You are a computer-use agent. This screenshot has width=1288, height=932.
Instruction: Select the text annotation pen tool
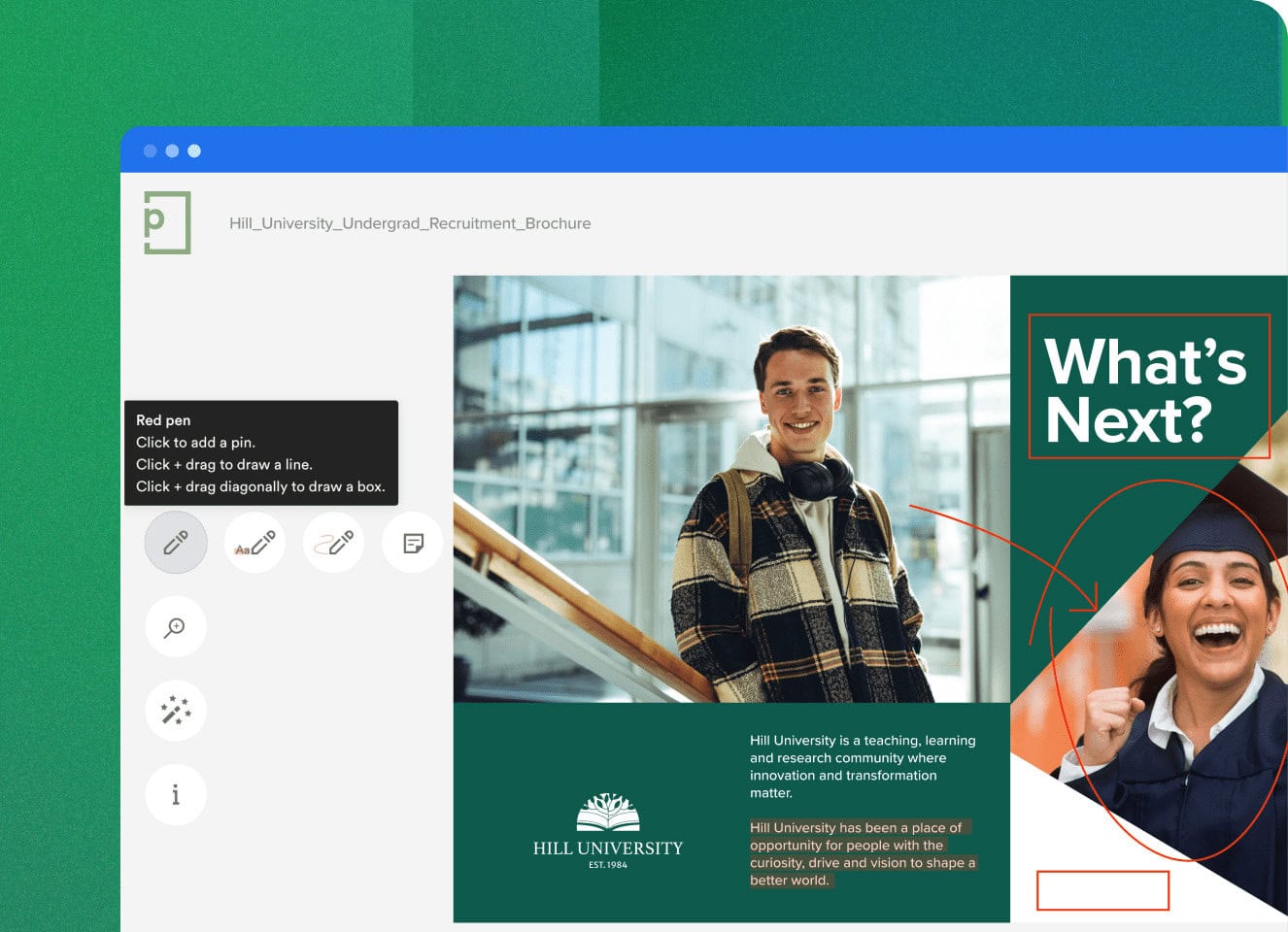click(x=254, y=542)
